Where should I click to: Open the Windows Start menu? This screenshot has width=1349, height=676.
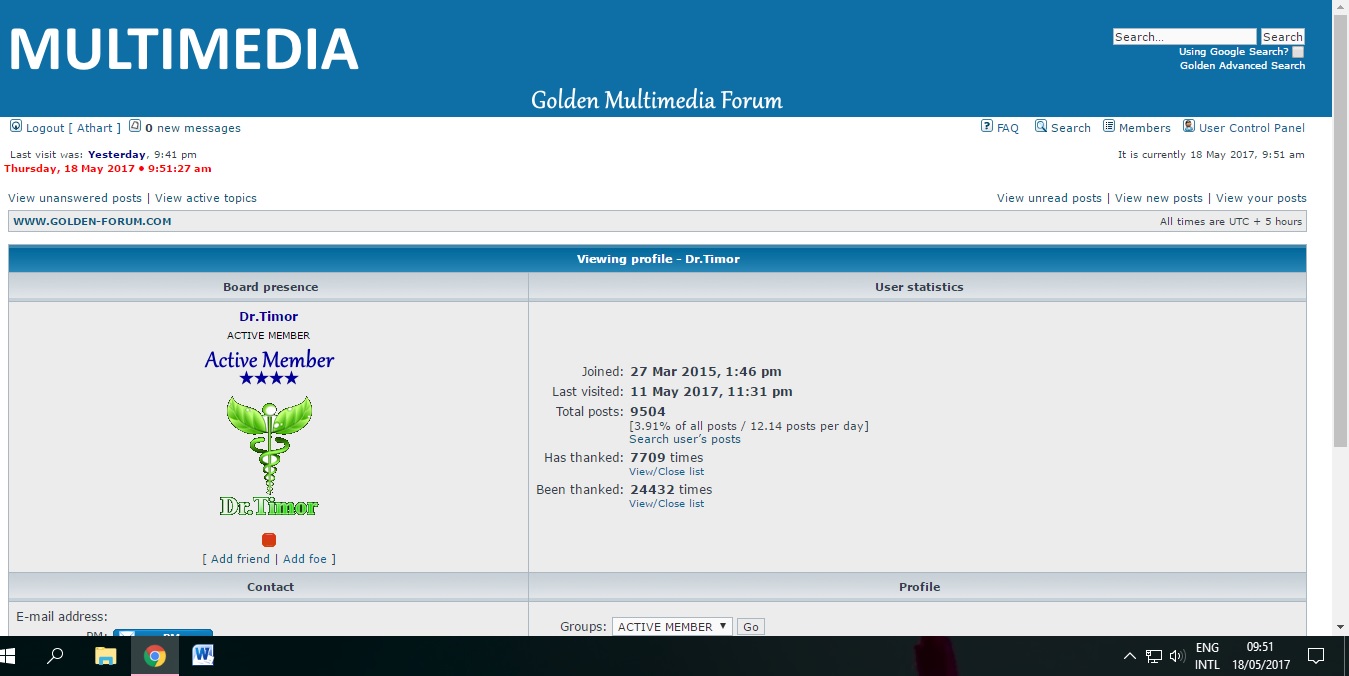pos(8,656)
